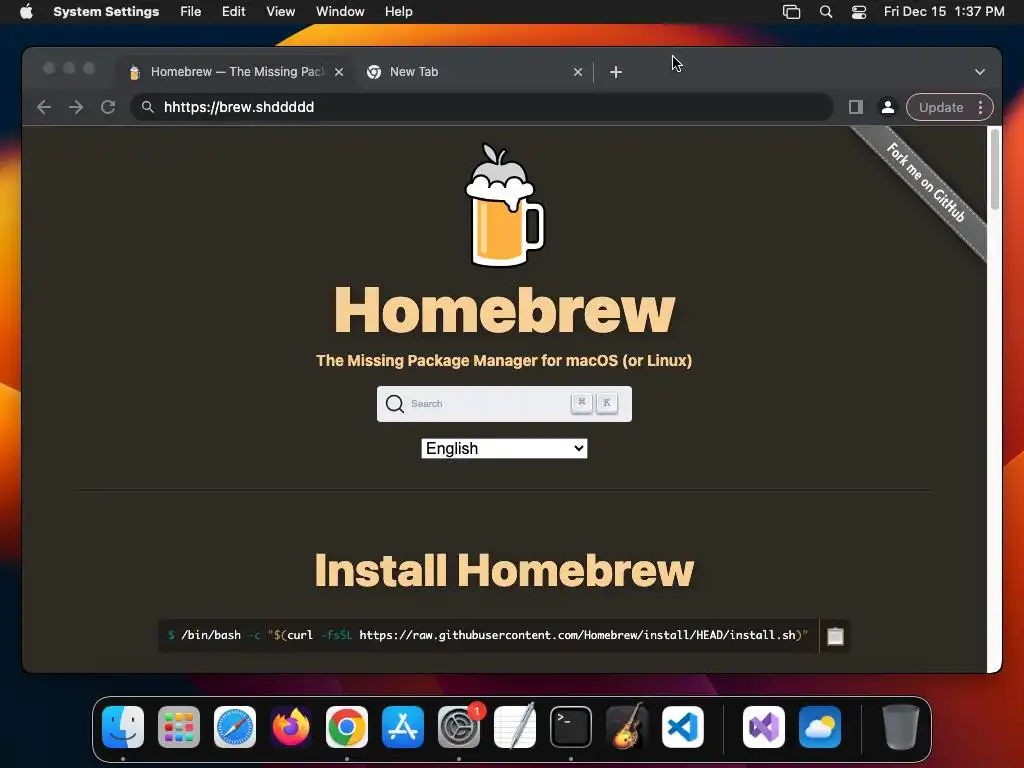Viewport: 1024px width, 768px height.
Task: Launch GarageBand from the Dock
Action: (x=627, y=727)
